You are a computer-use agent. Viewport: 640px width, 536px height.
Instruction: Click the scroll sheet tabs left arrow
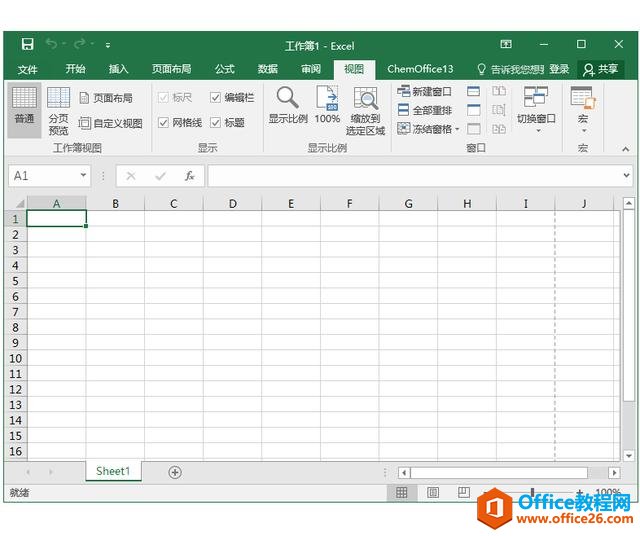coord(28,472)
